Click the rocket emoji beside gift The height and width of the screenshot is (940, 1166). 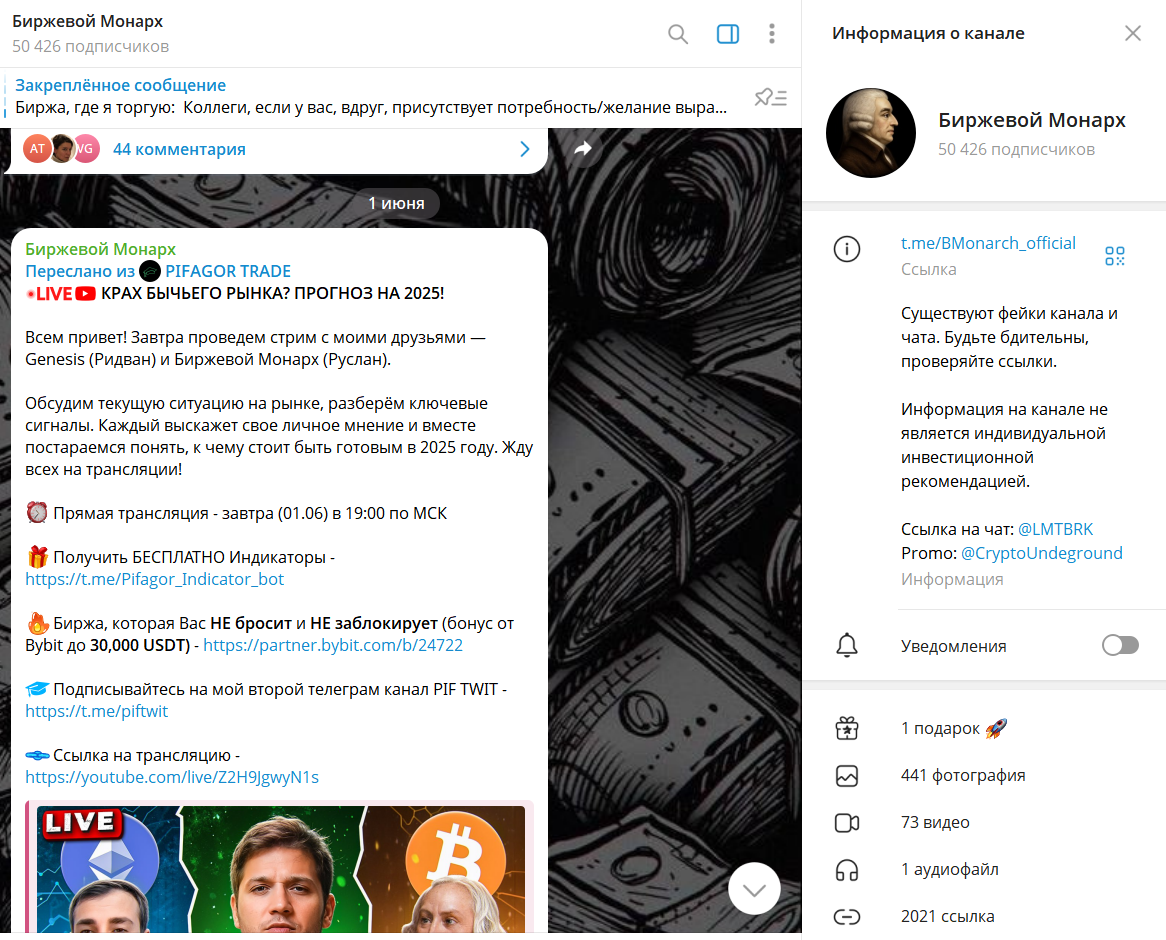(x=996, y=729)
